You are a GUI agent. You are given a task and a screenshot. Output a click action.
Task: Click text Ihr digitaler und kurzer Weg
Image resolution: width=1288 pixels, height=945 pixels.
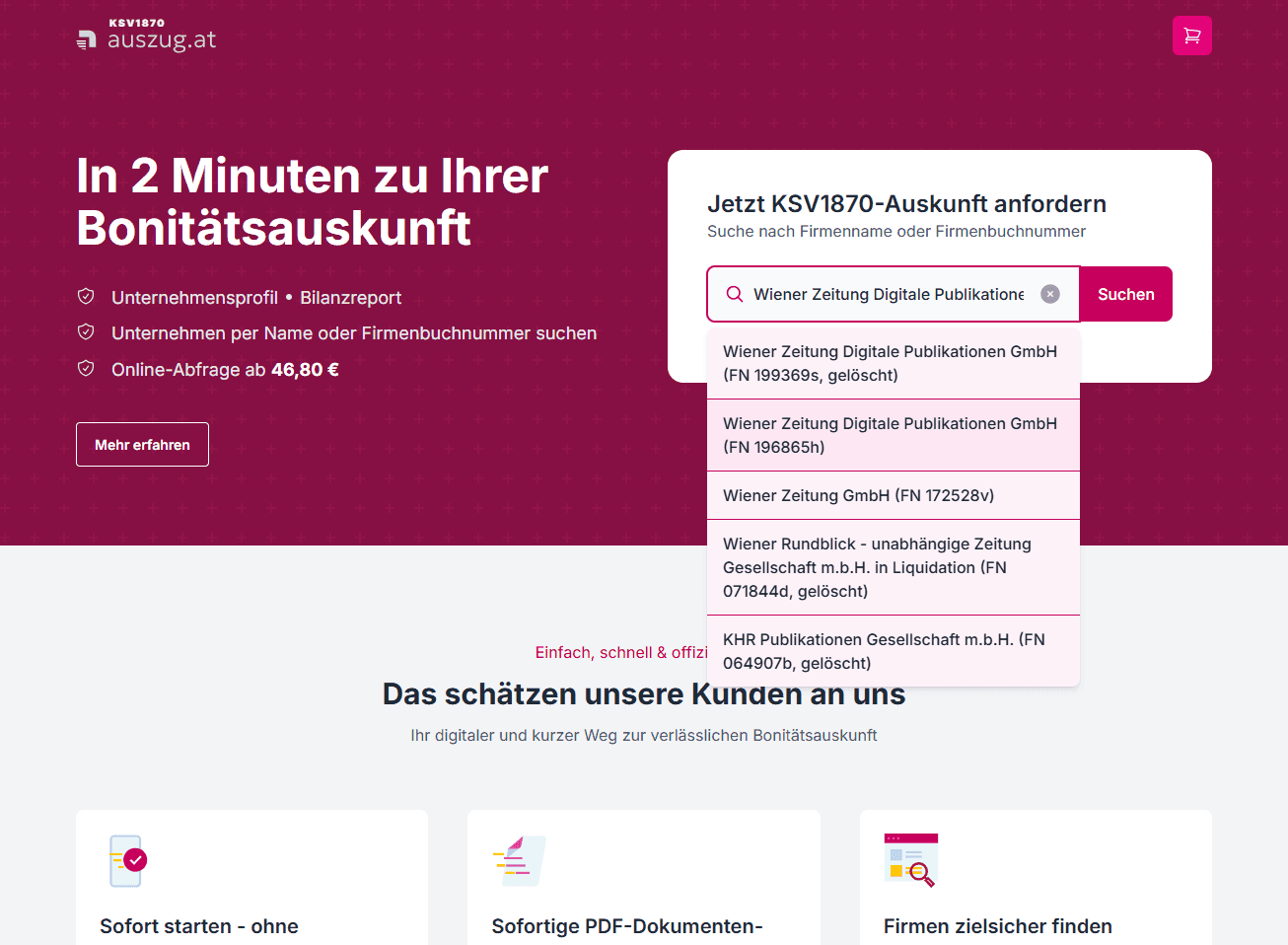(644, 735)
